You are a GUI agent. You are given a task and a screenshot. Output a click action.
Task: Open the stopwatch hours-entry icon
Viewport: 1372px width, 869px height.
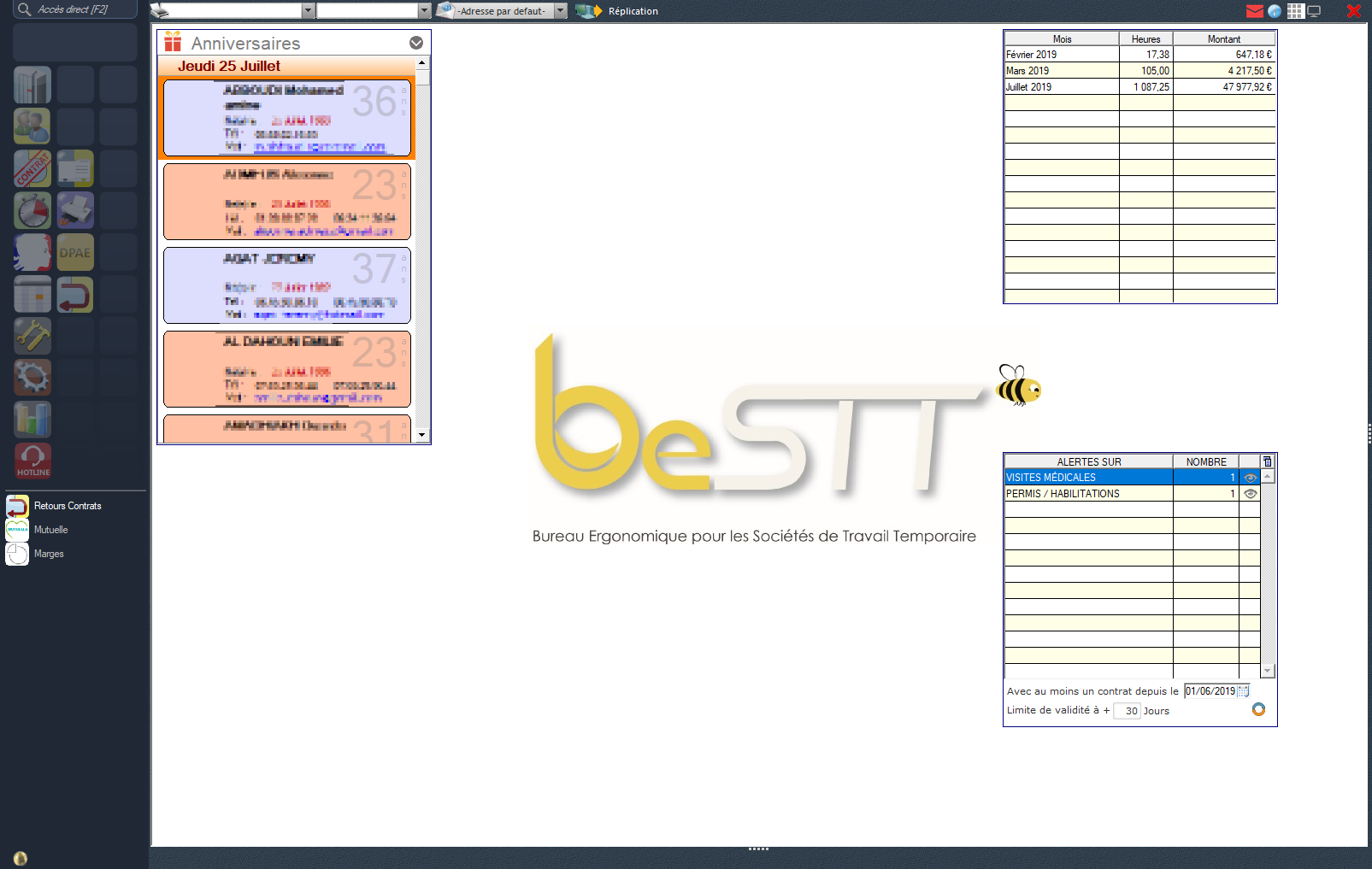(32, 211)
